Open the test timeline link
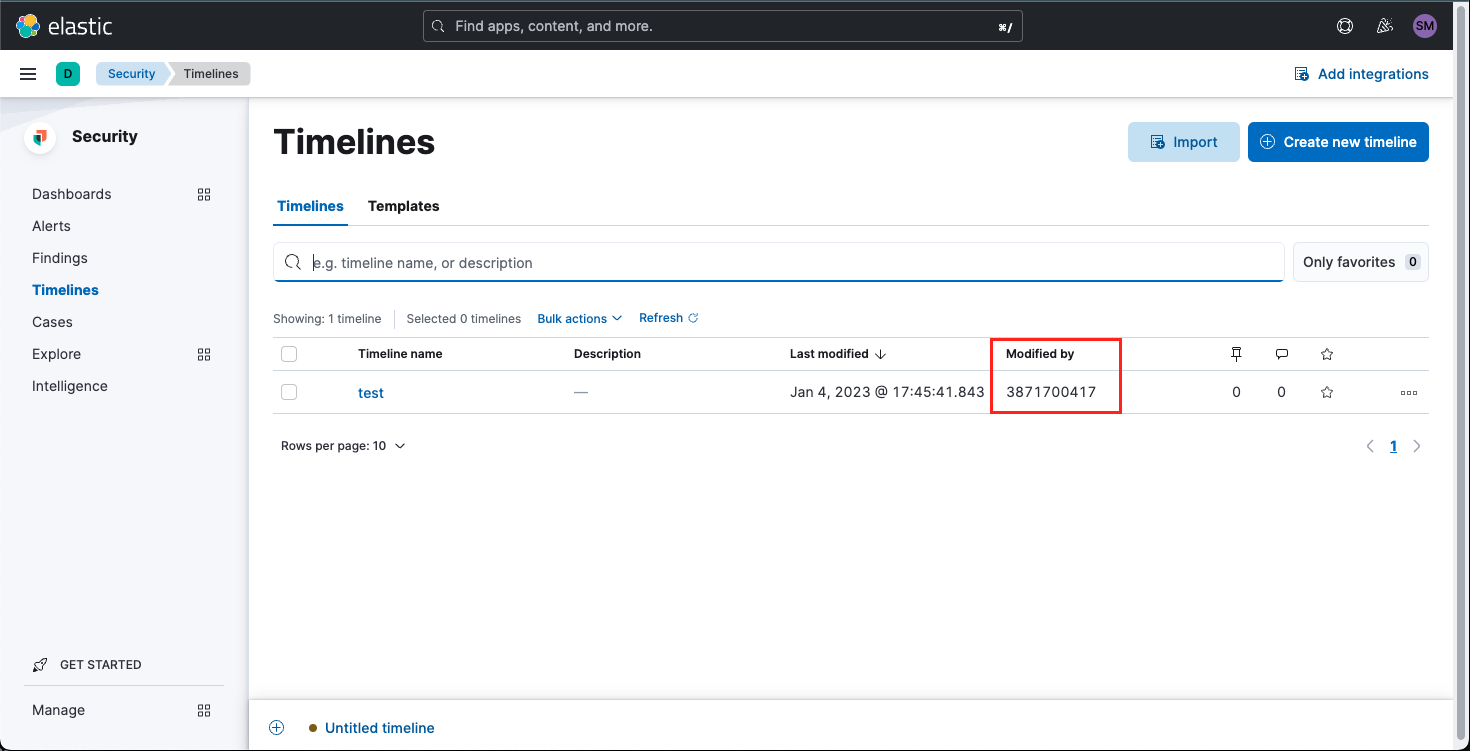Screen dimensions: 1470x751 (371, 393)
